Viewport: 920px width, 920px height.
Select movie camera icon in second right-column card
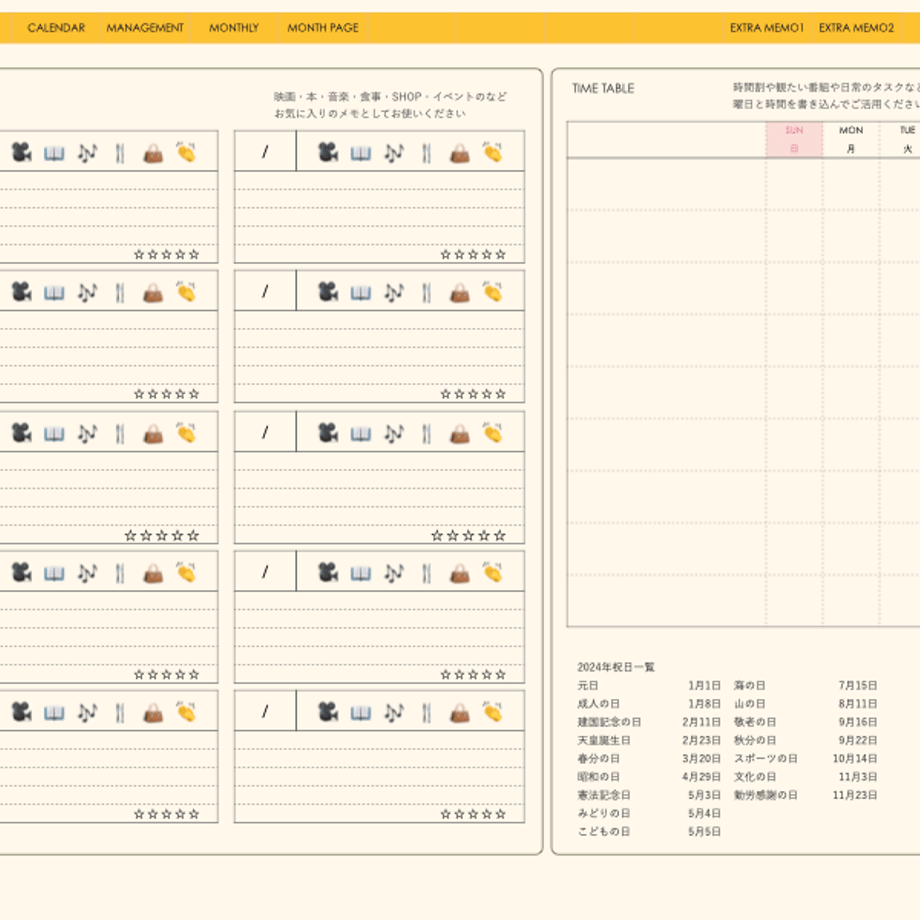click(328, 292)
